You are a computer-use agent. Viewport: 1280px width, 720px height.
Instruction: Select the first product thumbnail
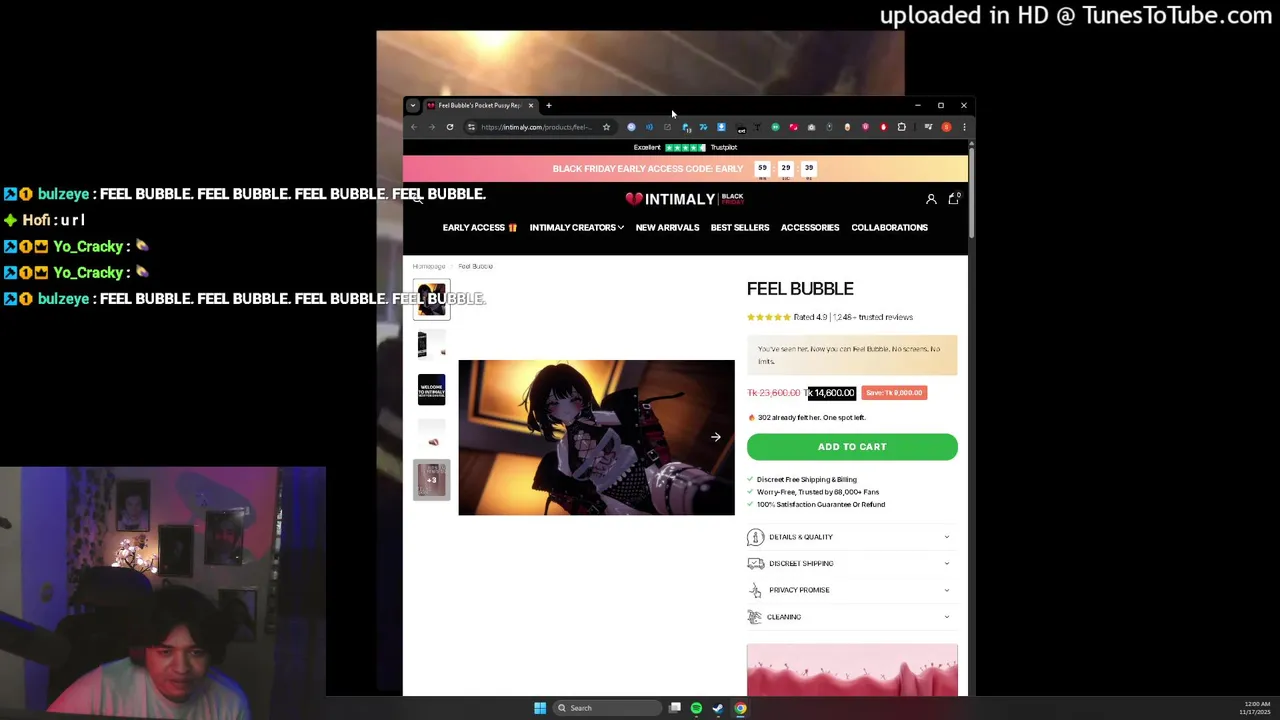[x=432, y=299]
